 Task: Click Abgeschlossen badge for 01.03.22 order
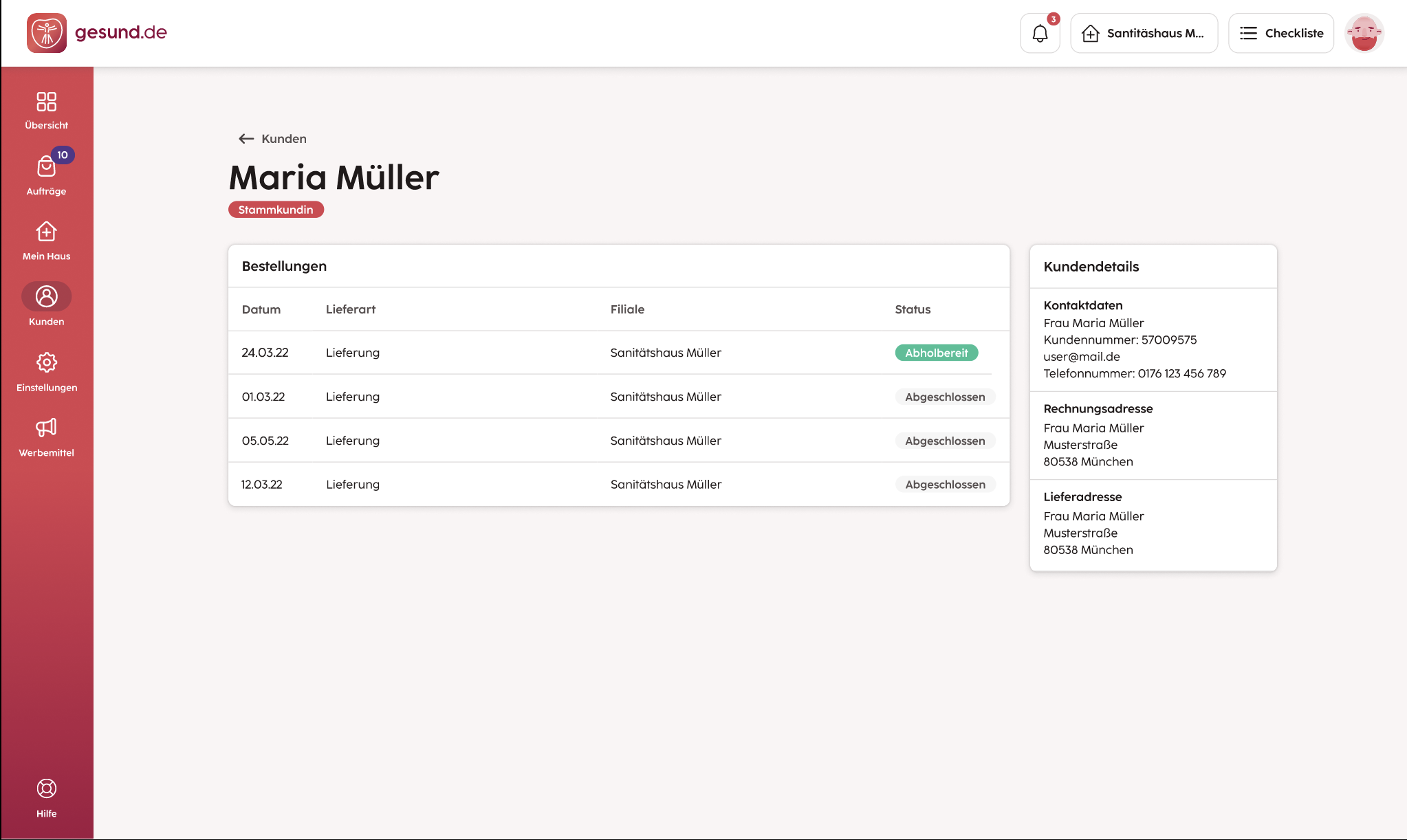tap(945, 397)
